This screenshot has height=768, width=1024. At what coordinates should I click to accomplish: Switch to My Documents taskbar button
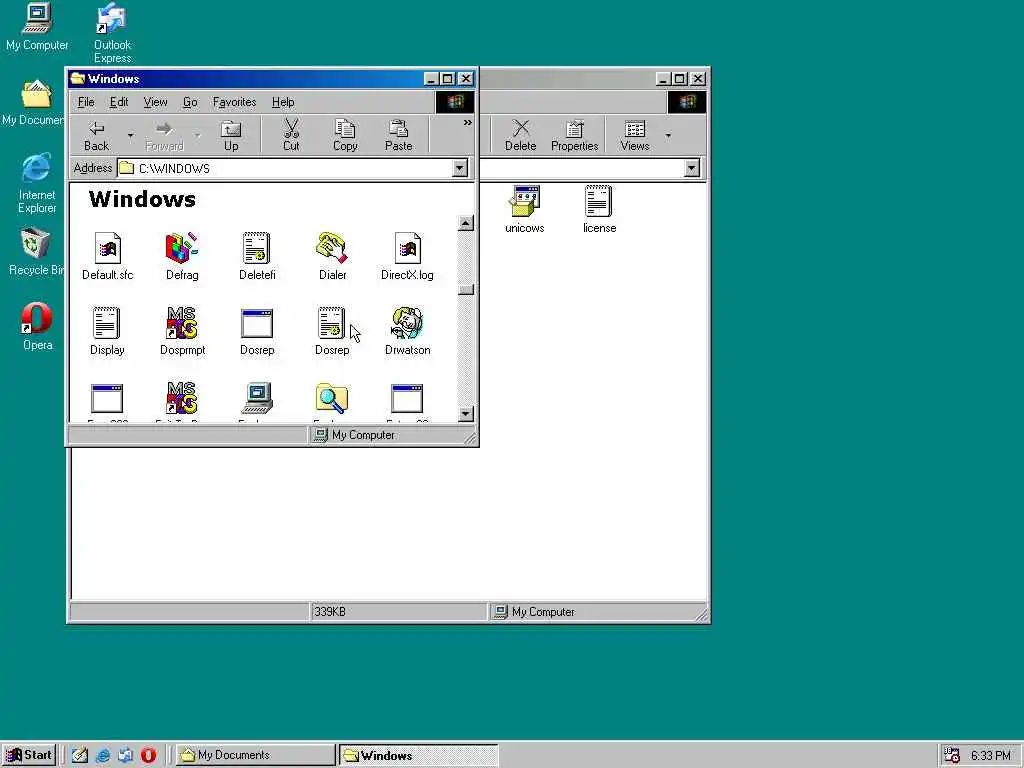click(x=255, y=755)
